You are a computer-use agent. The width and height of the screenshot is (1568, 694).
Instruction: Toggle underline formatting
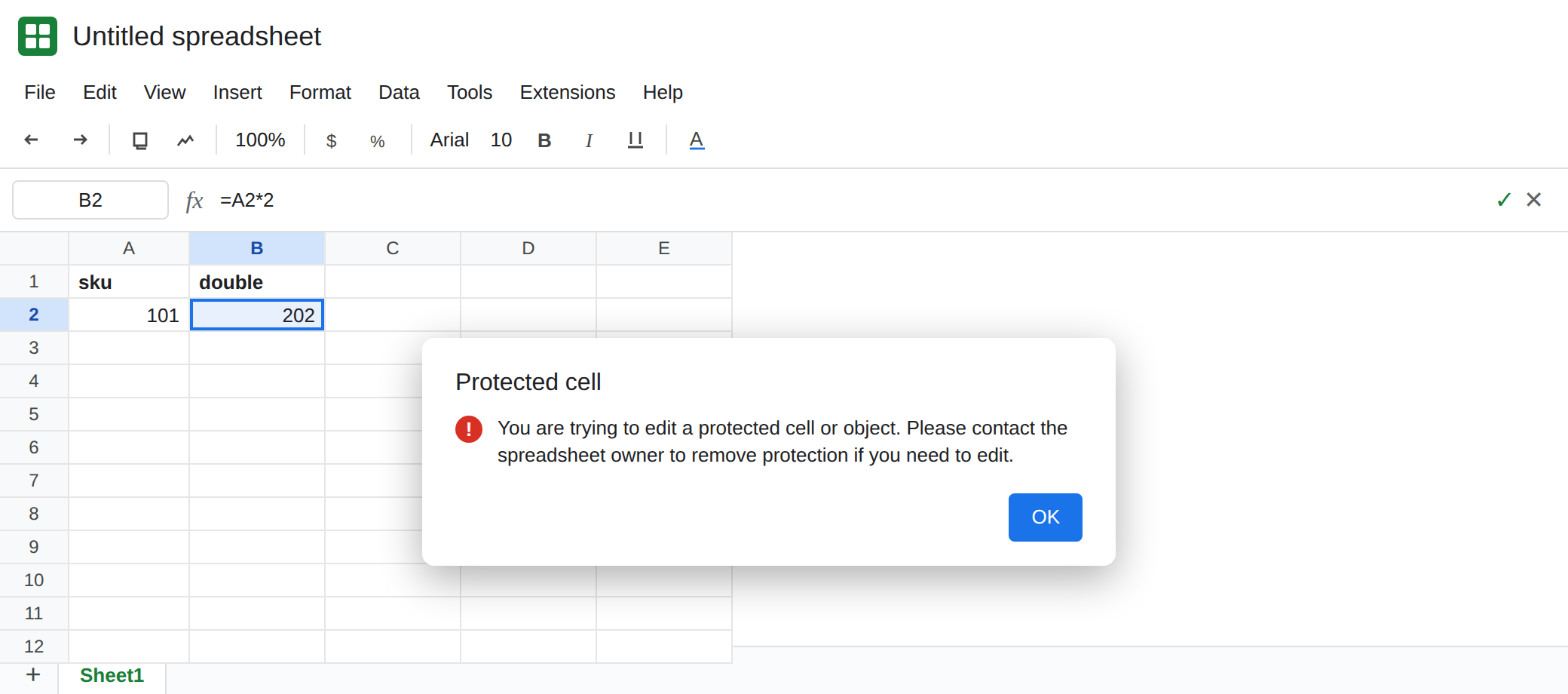635,140
